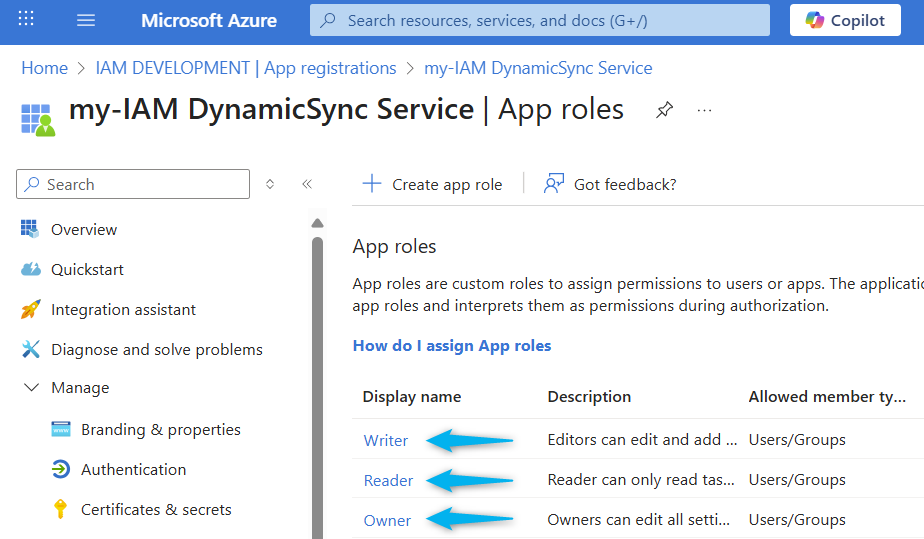
Task: Click the Quickstart cloud icon
Action: tap(31, 269)
